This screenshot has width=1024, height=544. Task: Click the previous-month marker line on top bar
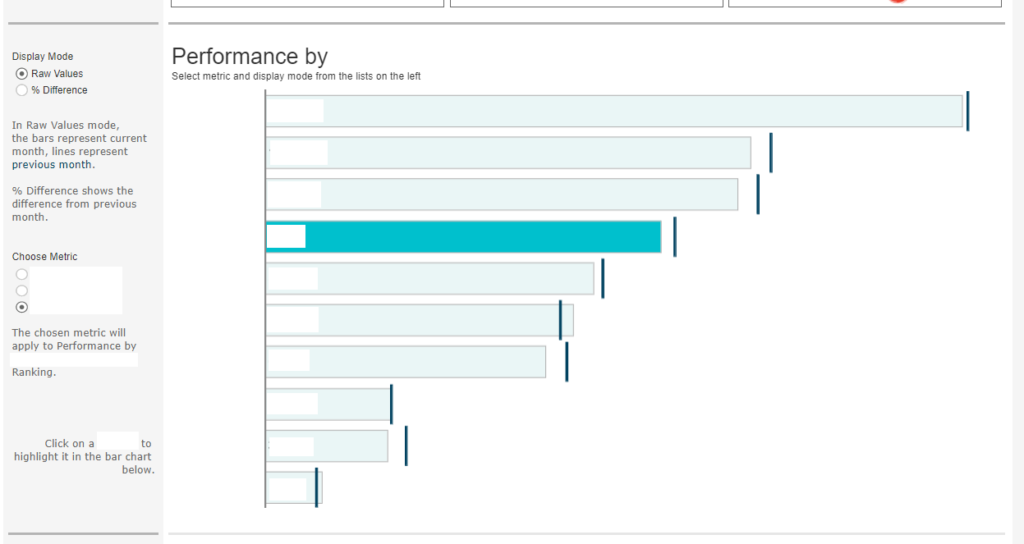coord(967,110)
